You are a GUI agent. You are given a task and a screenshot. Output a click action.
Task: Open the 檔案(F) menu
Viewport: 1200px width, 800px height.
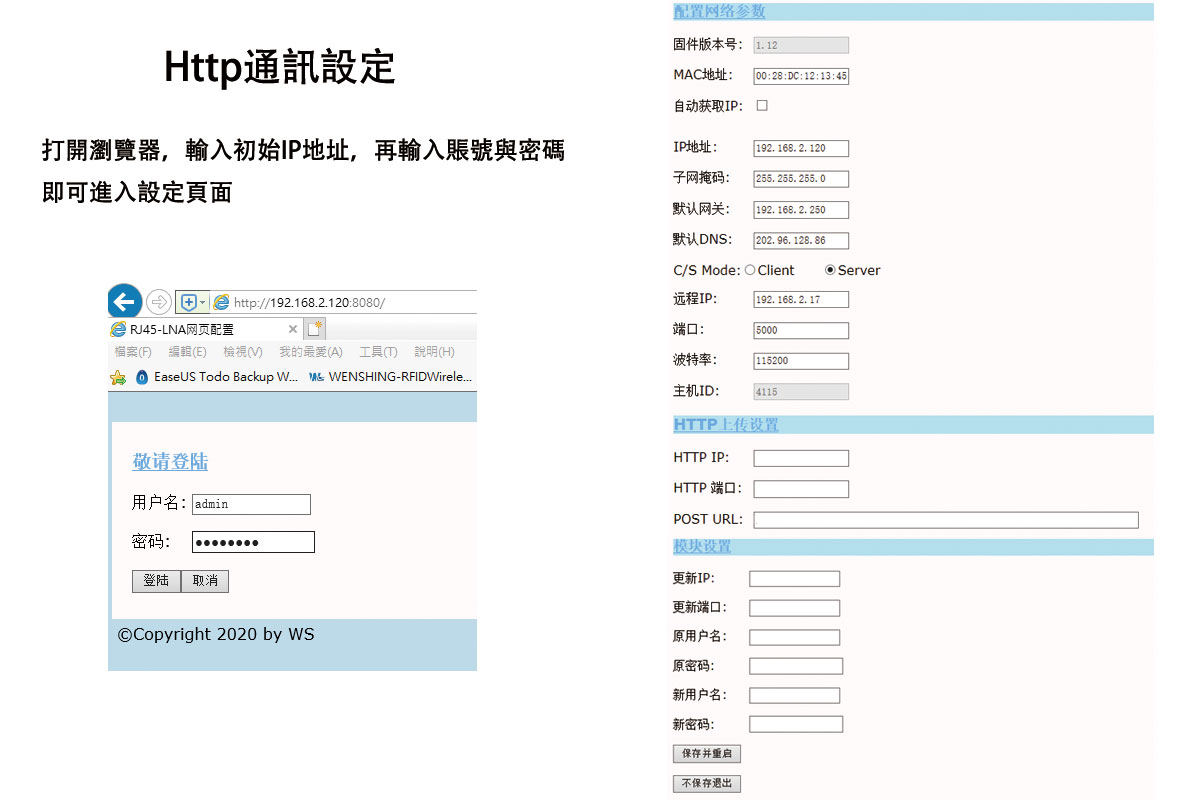[x=133, y=352]
